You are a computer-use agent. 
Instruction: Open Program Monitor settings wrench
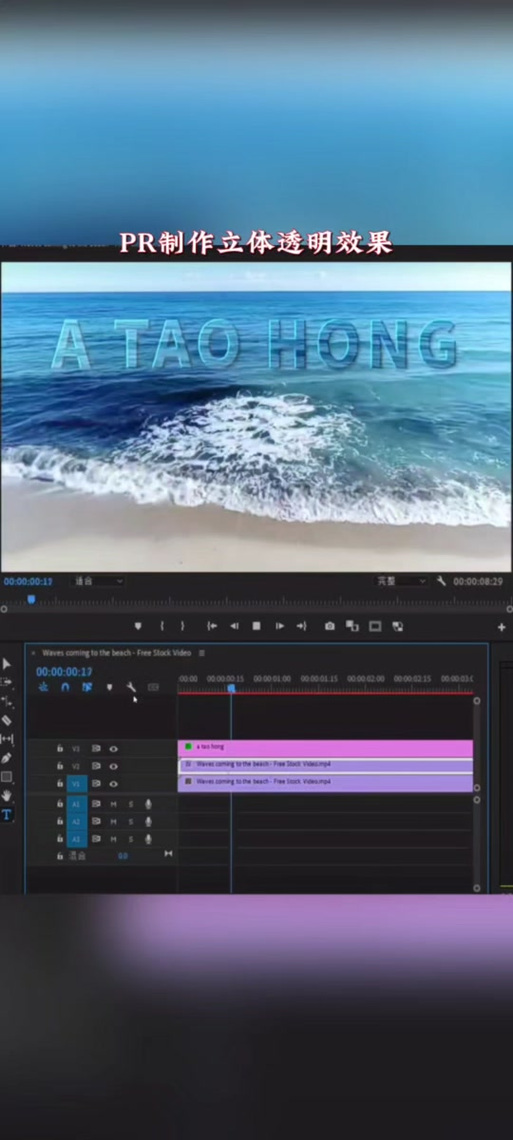[x=441, y=581]
